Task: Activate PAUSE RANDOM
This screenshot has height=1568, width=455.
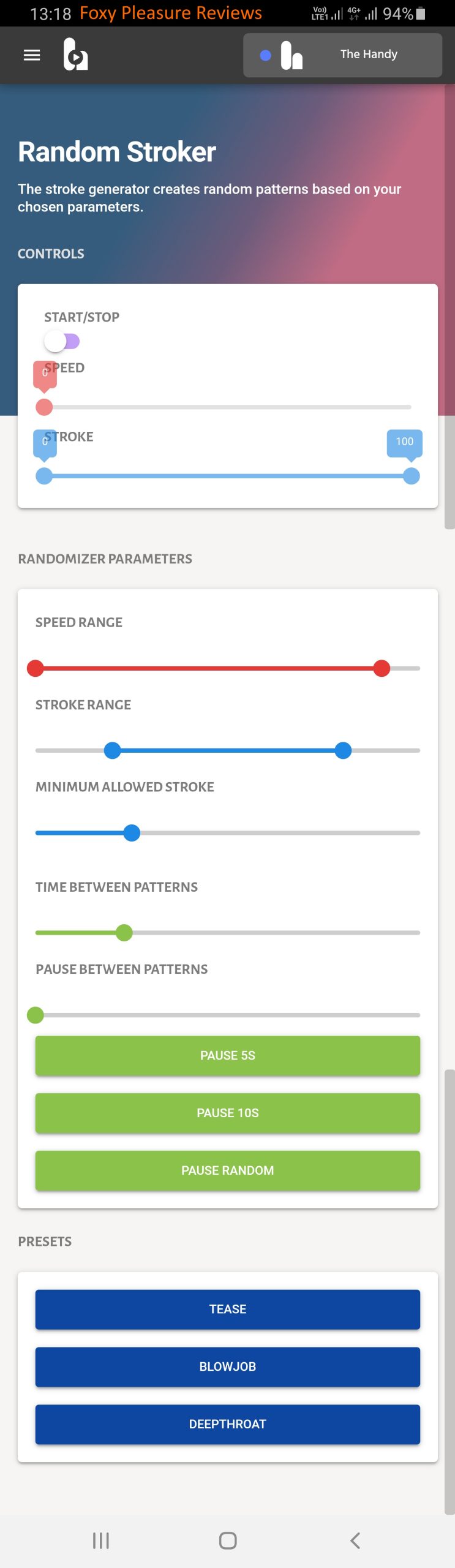Action: point(227,1170)
